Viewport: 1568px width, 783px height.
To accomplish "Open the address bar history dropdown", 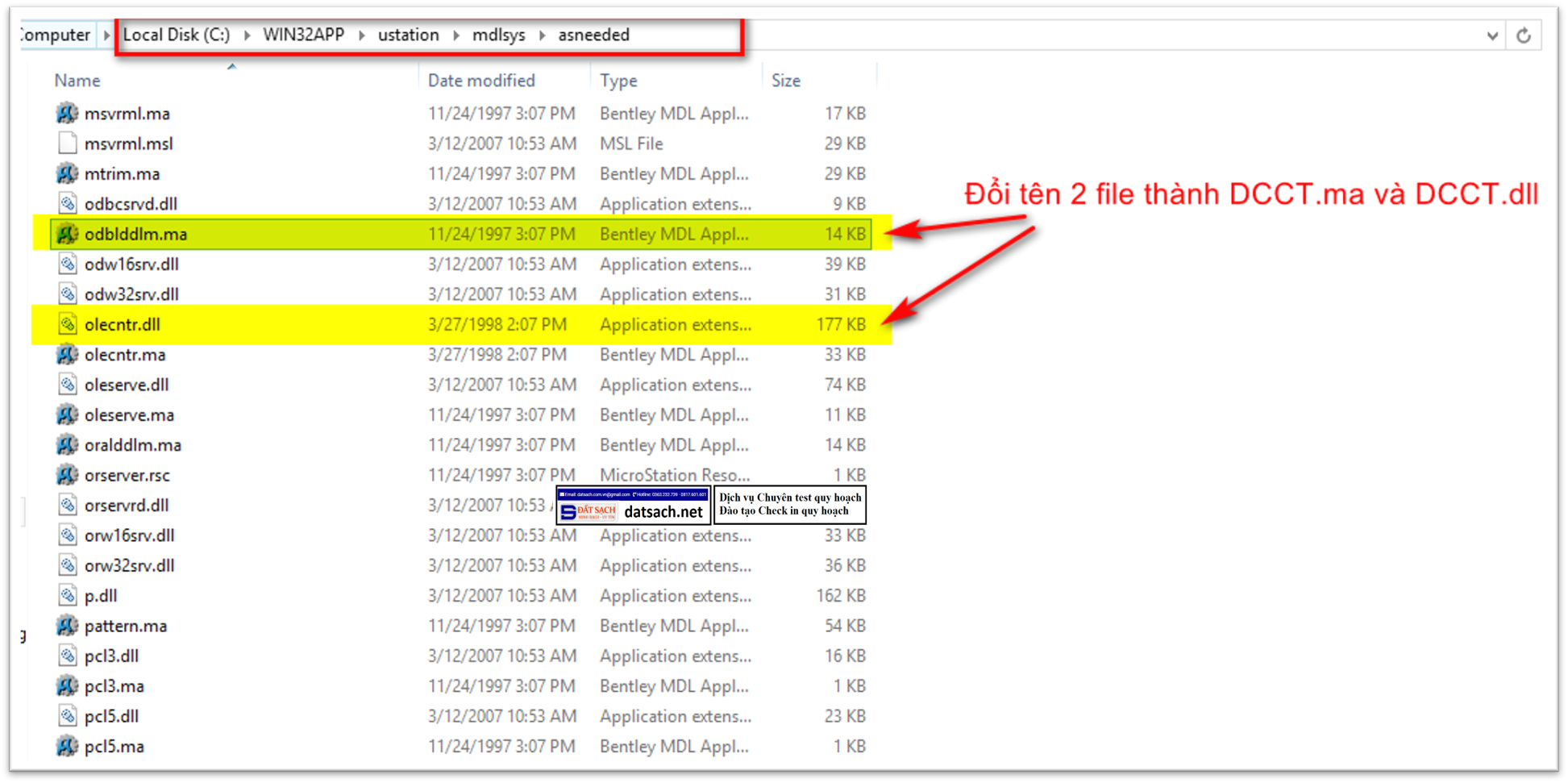I will pos(1492,35).
